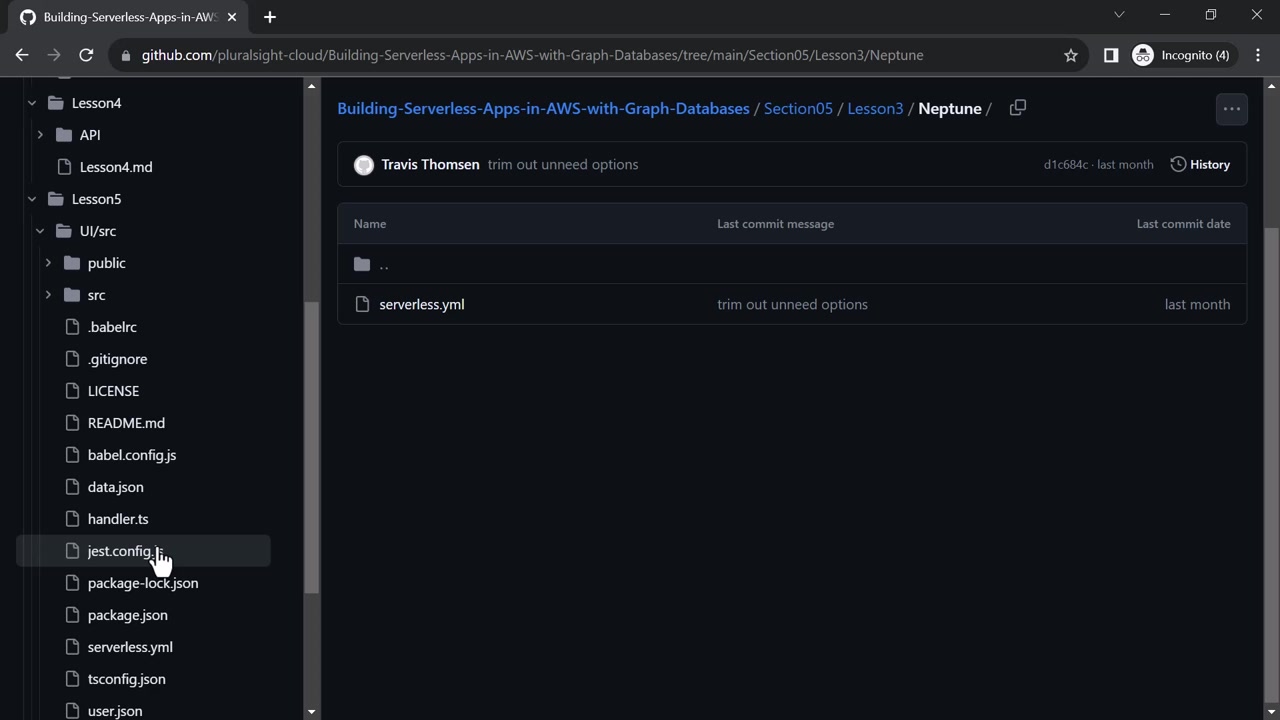Open commit hash d1c684c
This screenshot has width=1280, height=720.
pos(1066,164)
